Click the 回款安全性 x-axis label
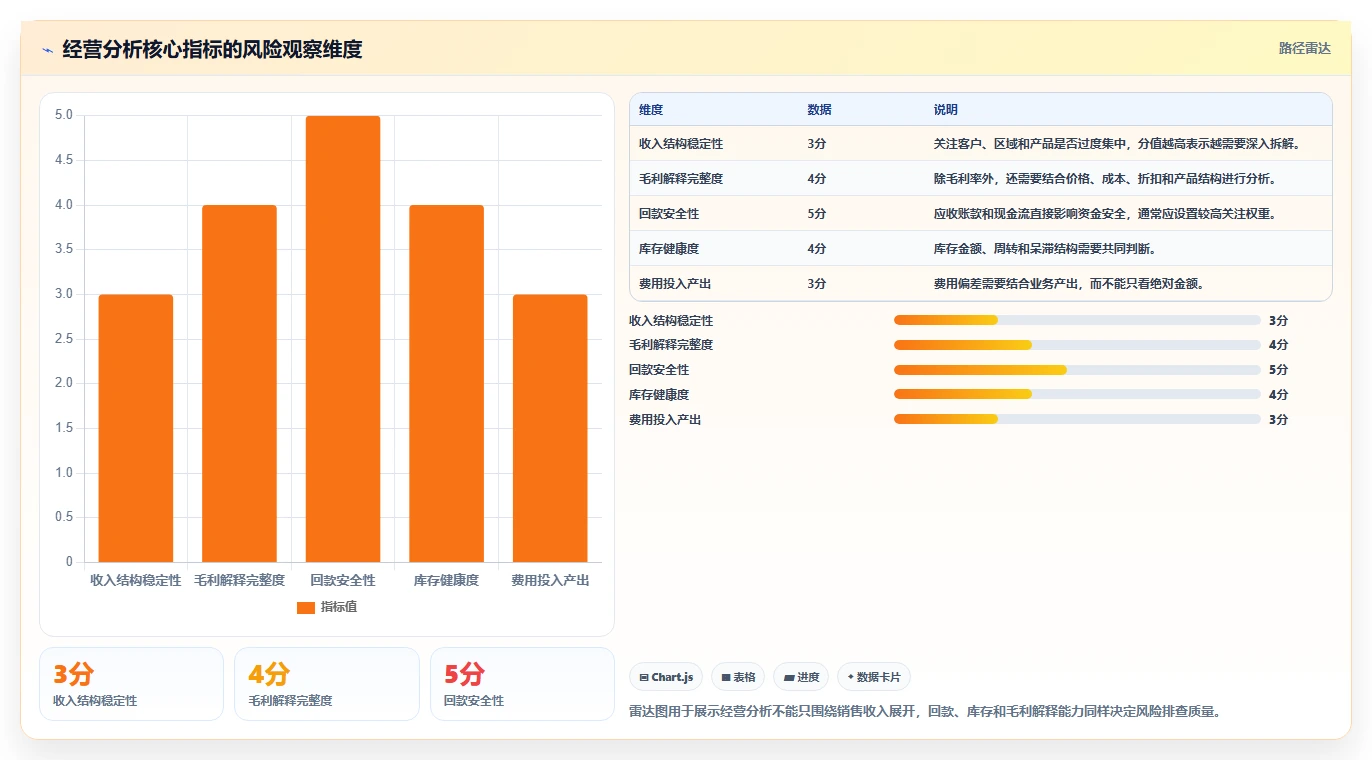The width and height of the screenshot is (1372, 760). [x=343, y=580]
